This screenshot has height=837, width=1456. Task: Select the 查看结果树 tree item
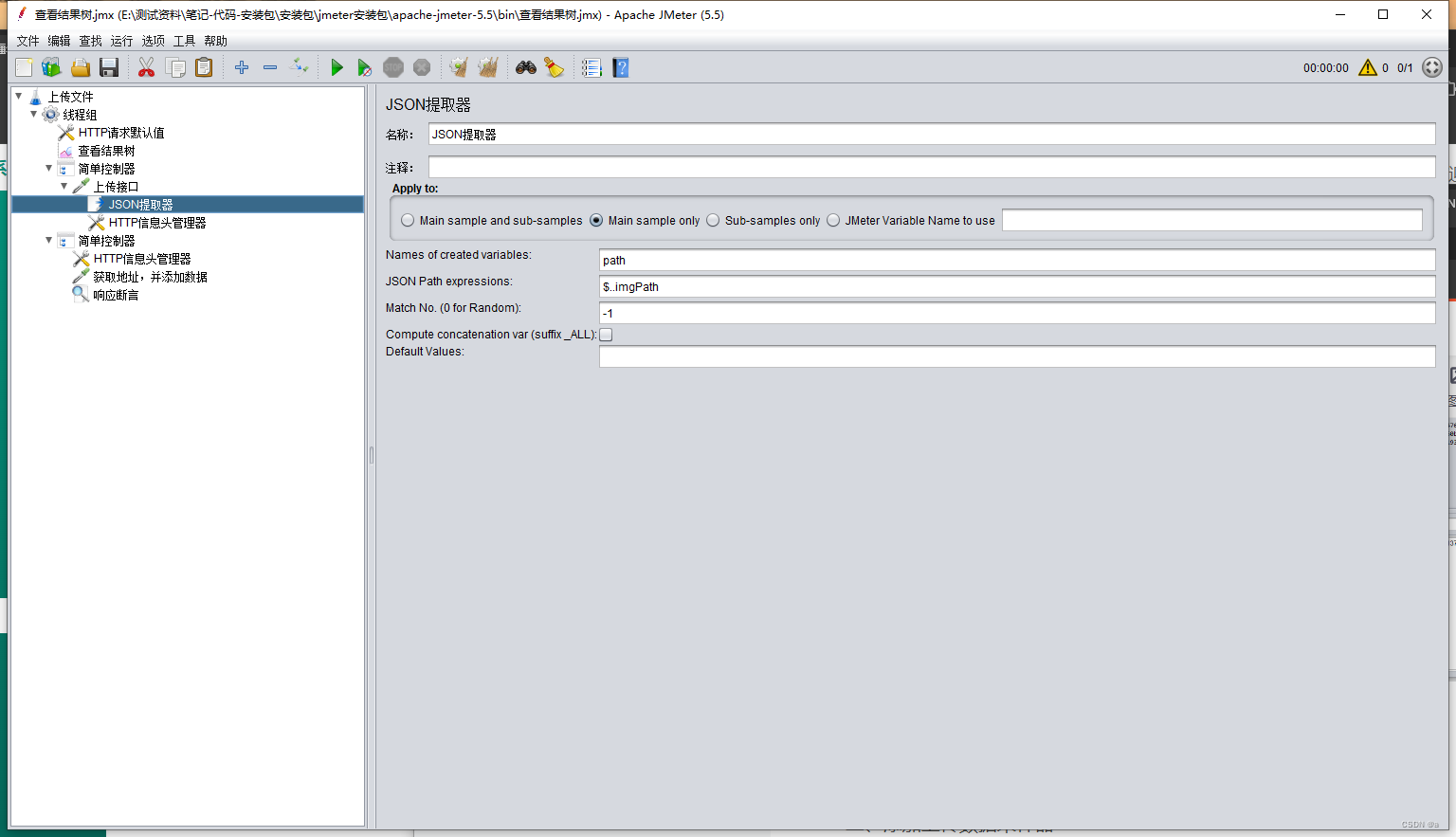(x=107, y=150)
